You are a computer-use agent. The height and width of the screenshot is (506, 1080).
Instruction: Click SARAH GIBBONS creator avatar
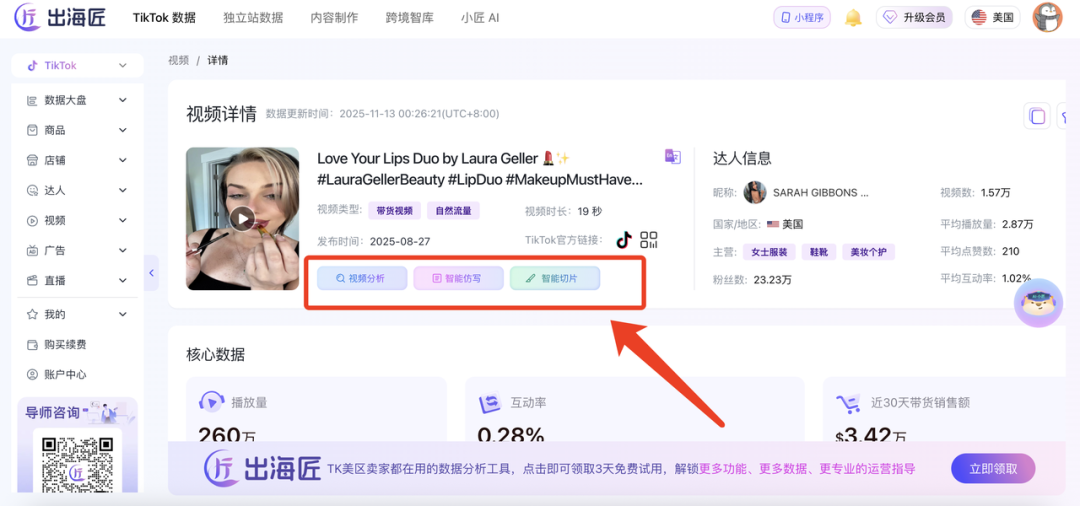pyautogui.click(x=755, y=193)
